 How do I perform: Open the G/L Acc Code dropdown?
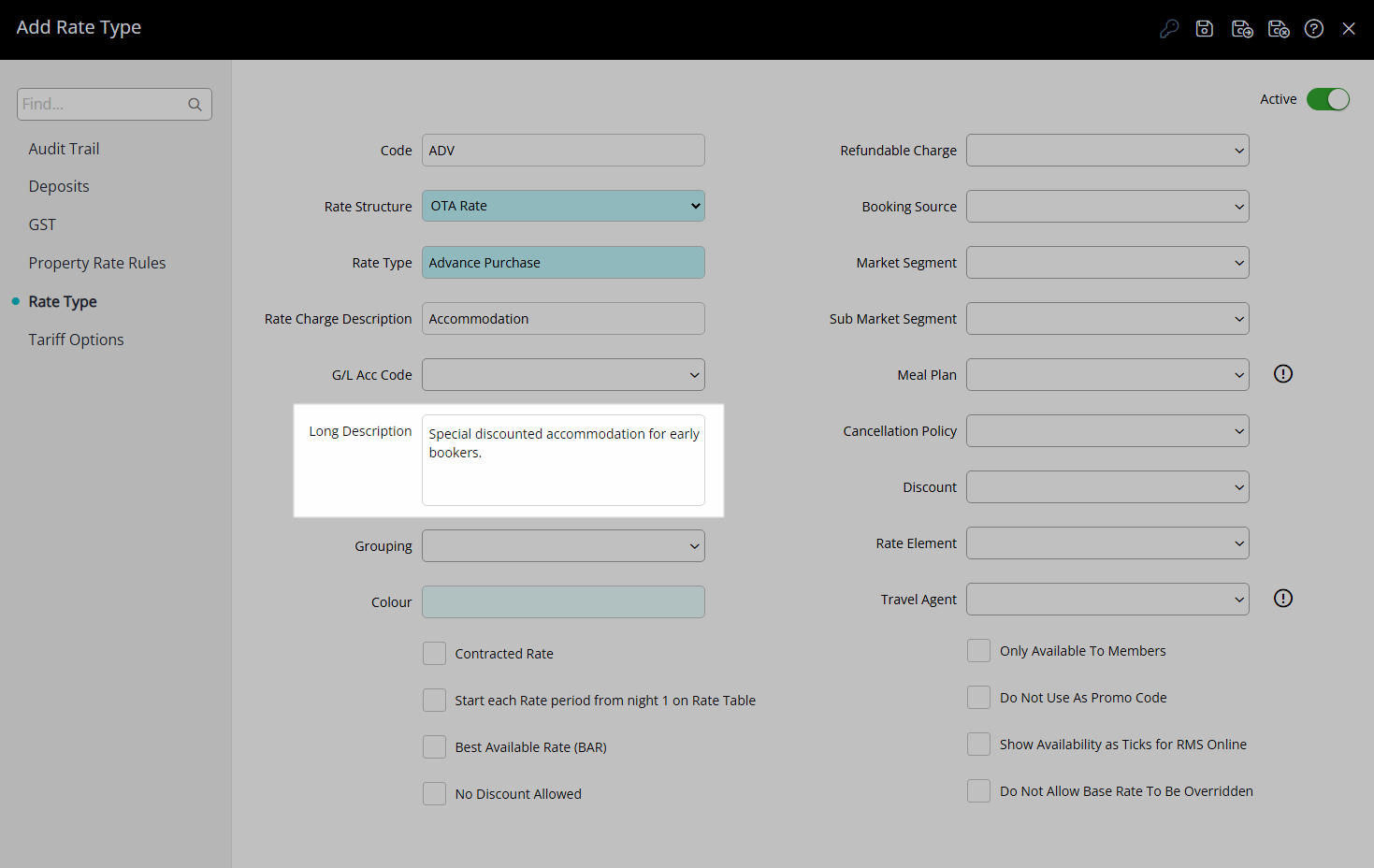[x=563, y=375]
